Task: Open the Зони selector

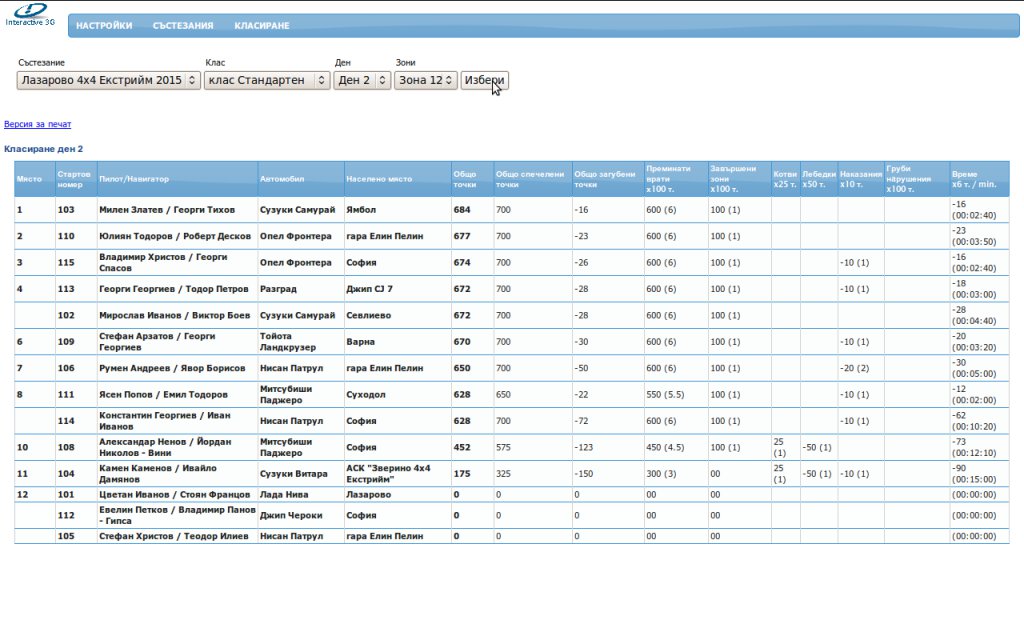Action: (426, 80)
